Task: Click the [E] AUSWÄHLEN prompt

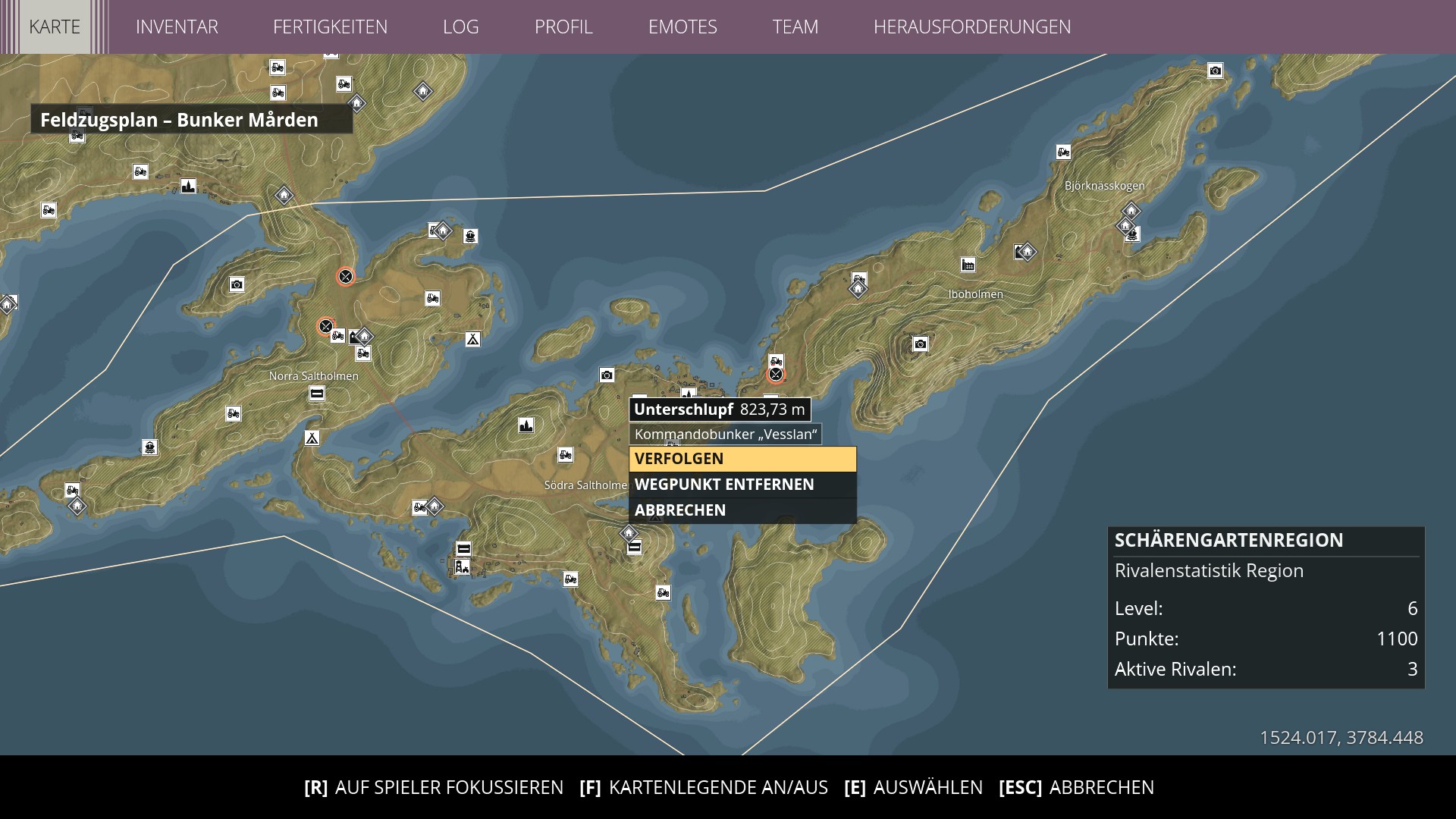Action: pyautogui.click(x=913, y=787)
